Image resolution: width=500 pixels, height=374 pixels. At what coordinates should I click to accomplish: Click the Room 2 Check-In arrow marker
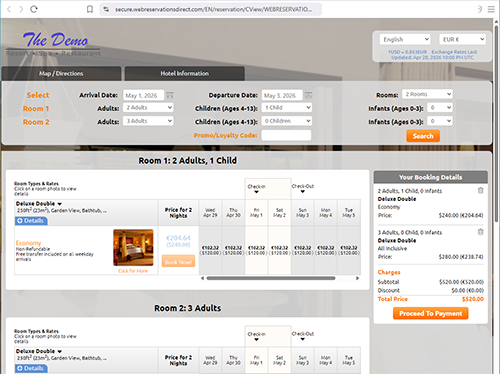point(256,339)
